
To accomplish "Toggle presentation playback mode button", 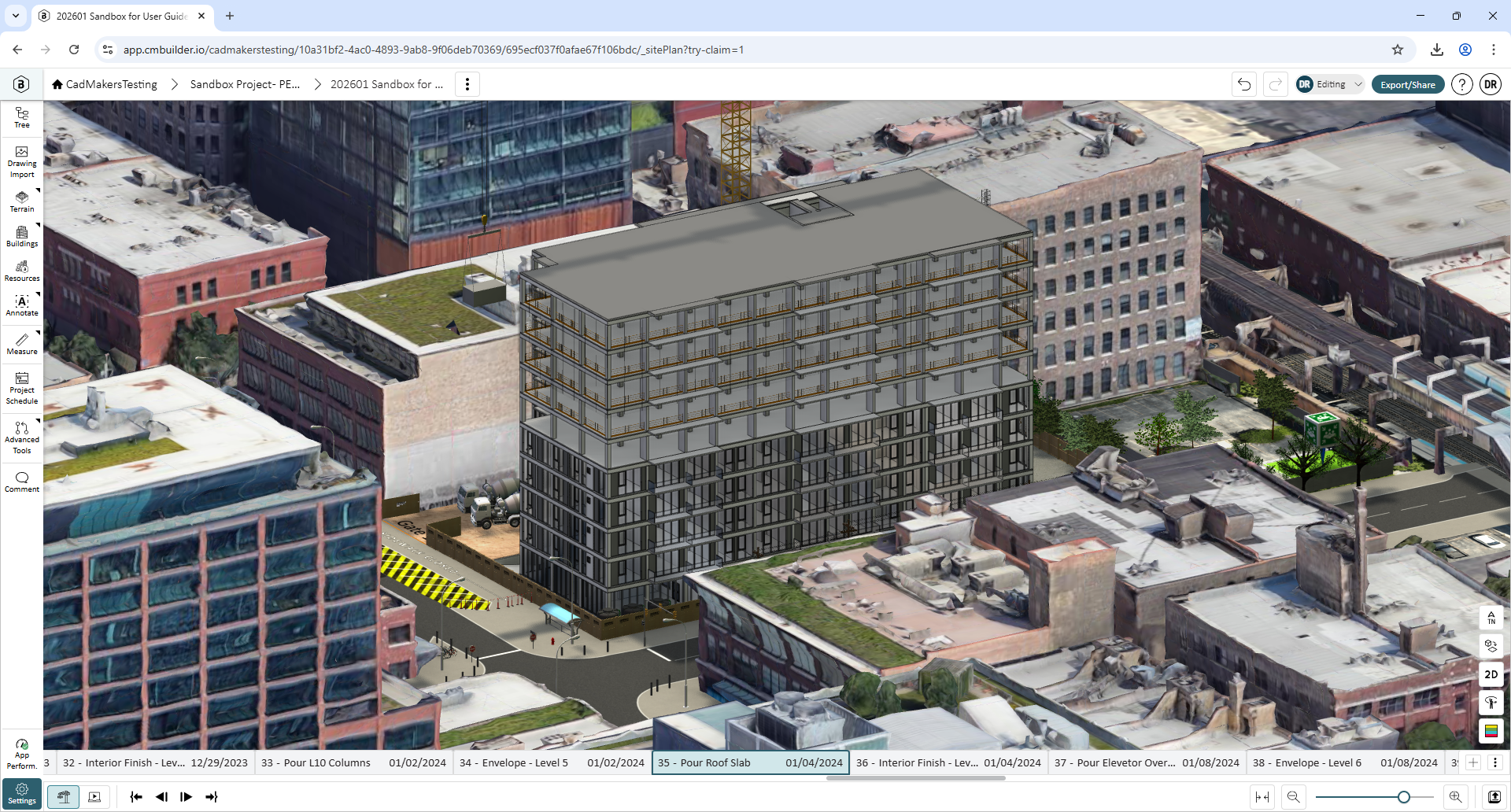I will pos(94,797).
